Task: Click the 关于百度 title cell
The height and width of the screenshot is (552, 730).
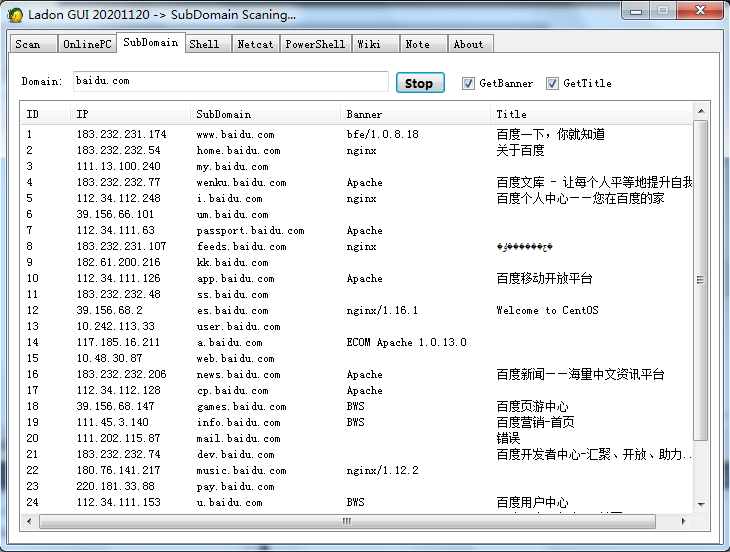Action: [520, 150]
